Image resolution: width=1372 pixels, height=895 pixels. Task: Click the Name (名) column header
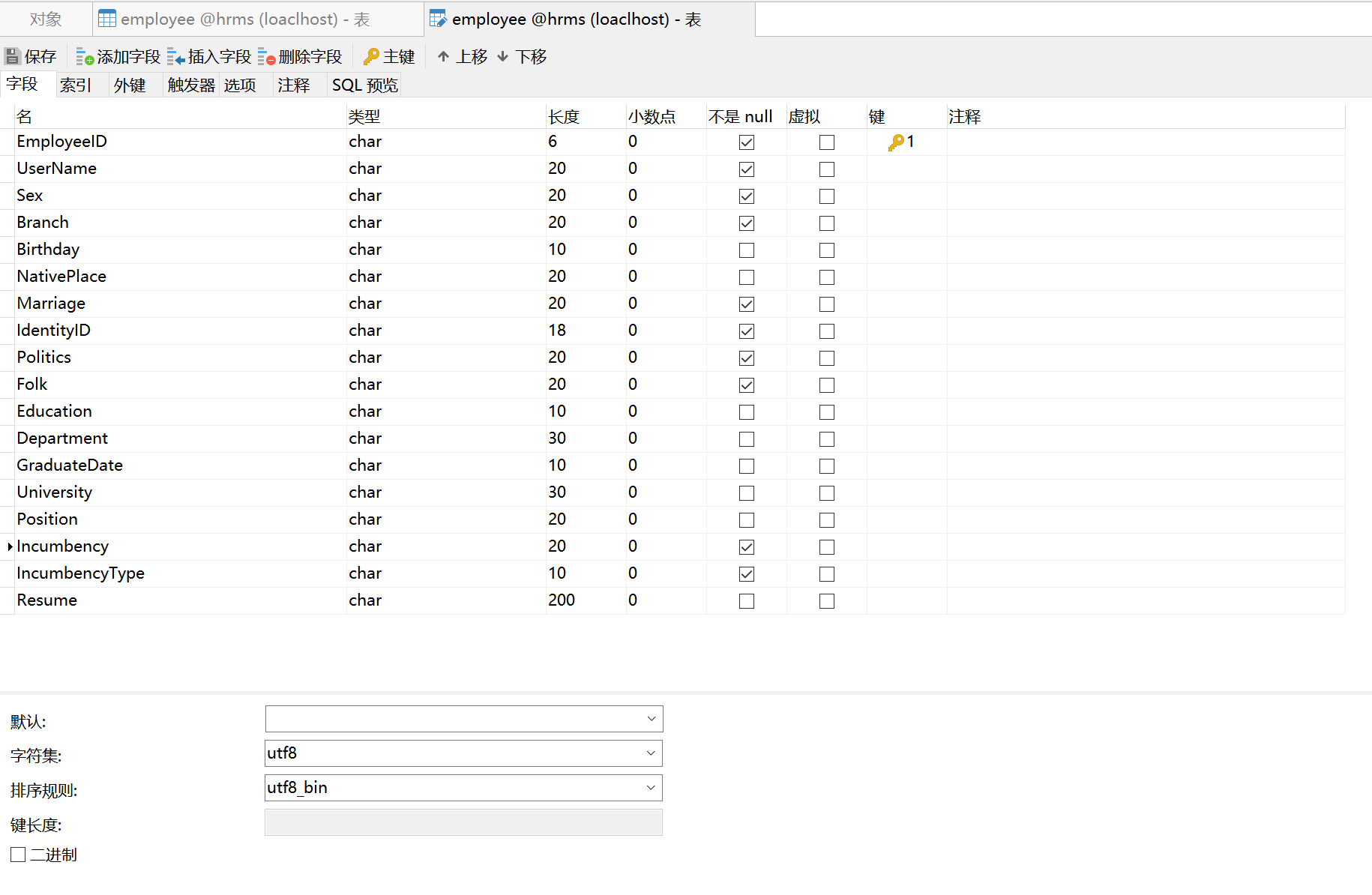pos(180,117)
